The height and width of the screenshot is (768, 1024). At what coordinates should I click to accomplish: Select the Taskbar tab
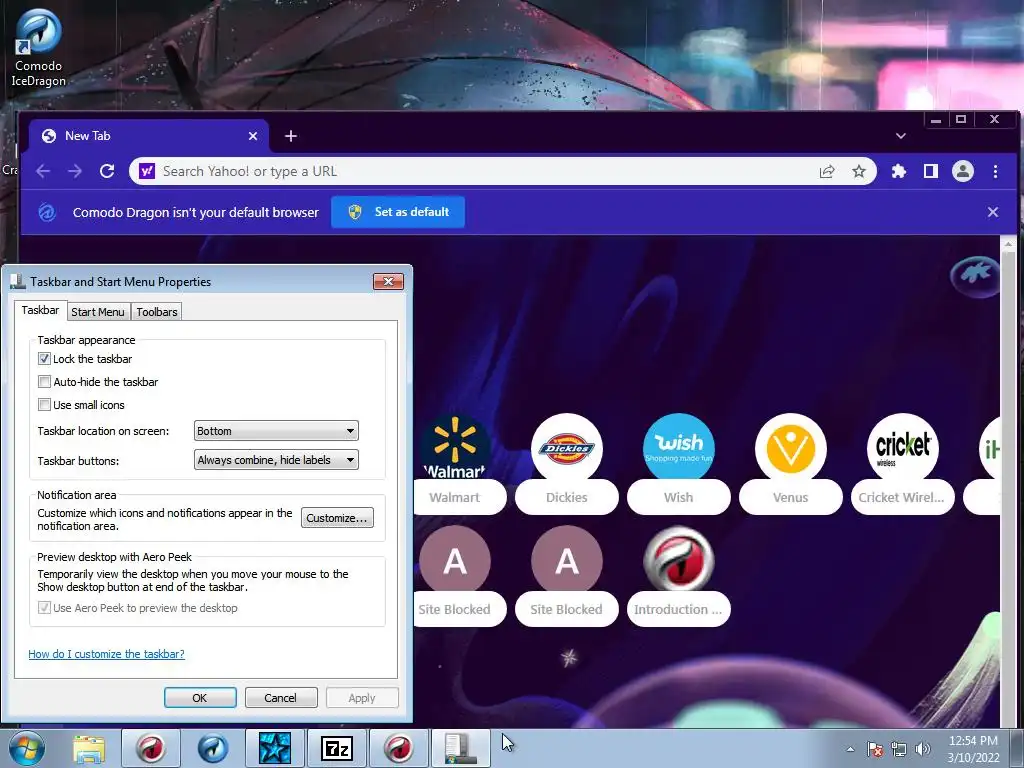pos(40,310)
